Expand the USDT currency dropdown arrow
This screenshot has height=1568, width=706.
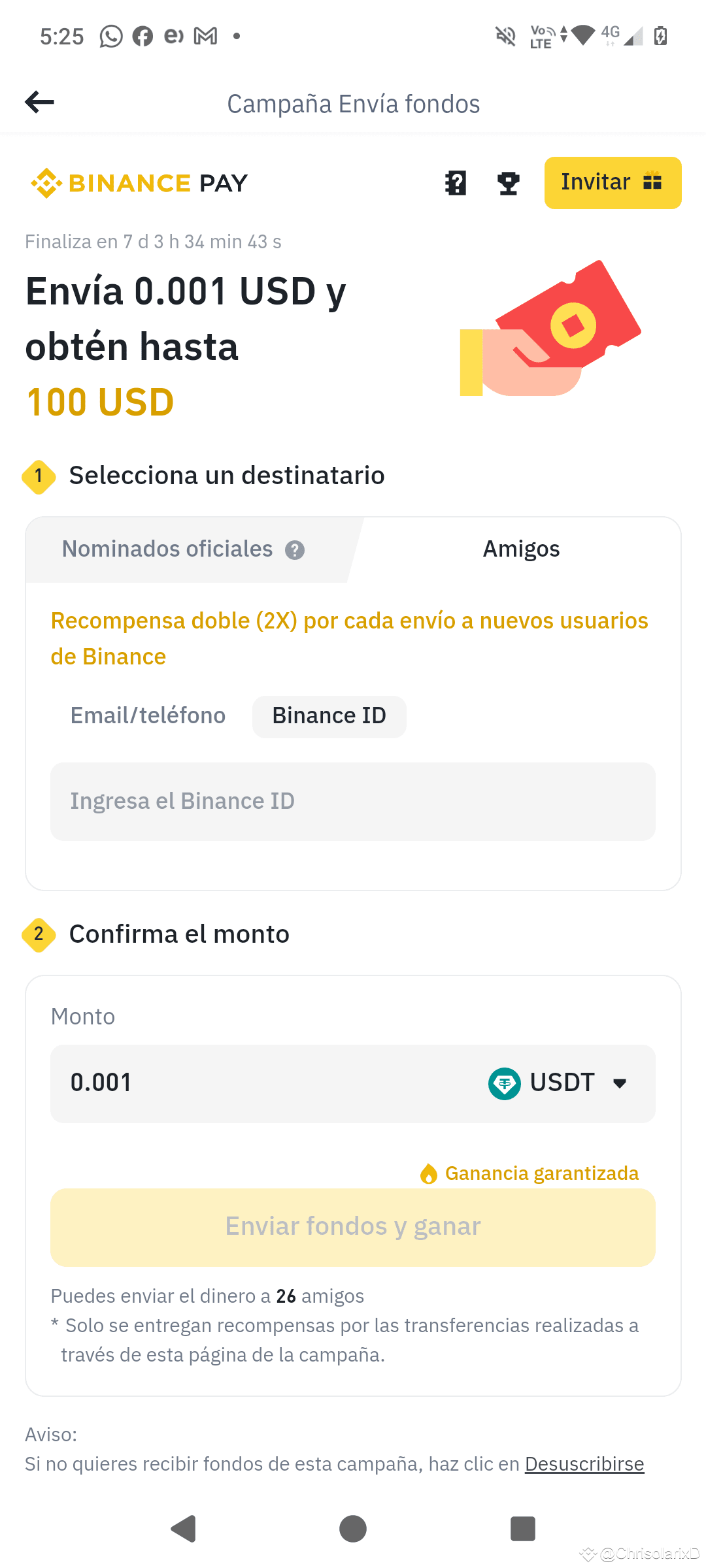(620, 1083)
